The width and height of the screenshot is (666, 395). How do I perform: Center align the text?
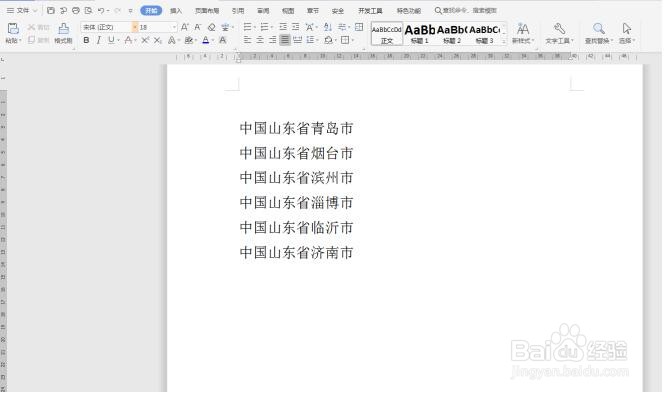260,40
